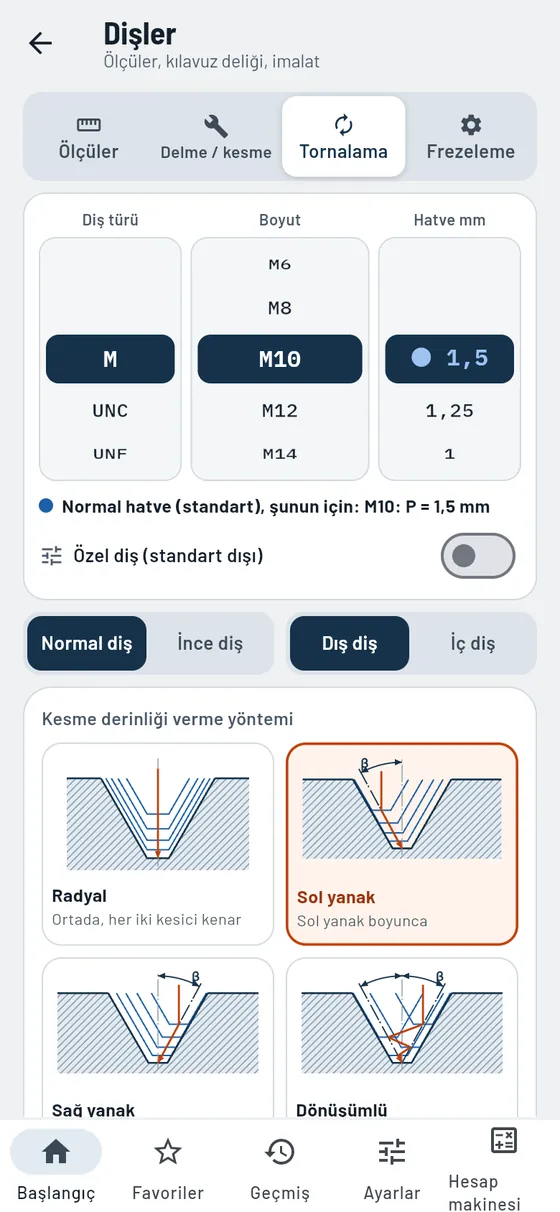The width and height of the screenshot is (560, 1212).
Task: Select 1,25 pitch in Hatve picker
Action: pos(449,411)
